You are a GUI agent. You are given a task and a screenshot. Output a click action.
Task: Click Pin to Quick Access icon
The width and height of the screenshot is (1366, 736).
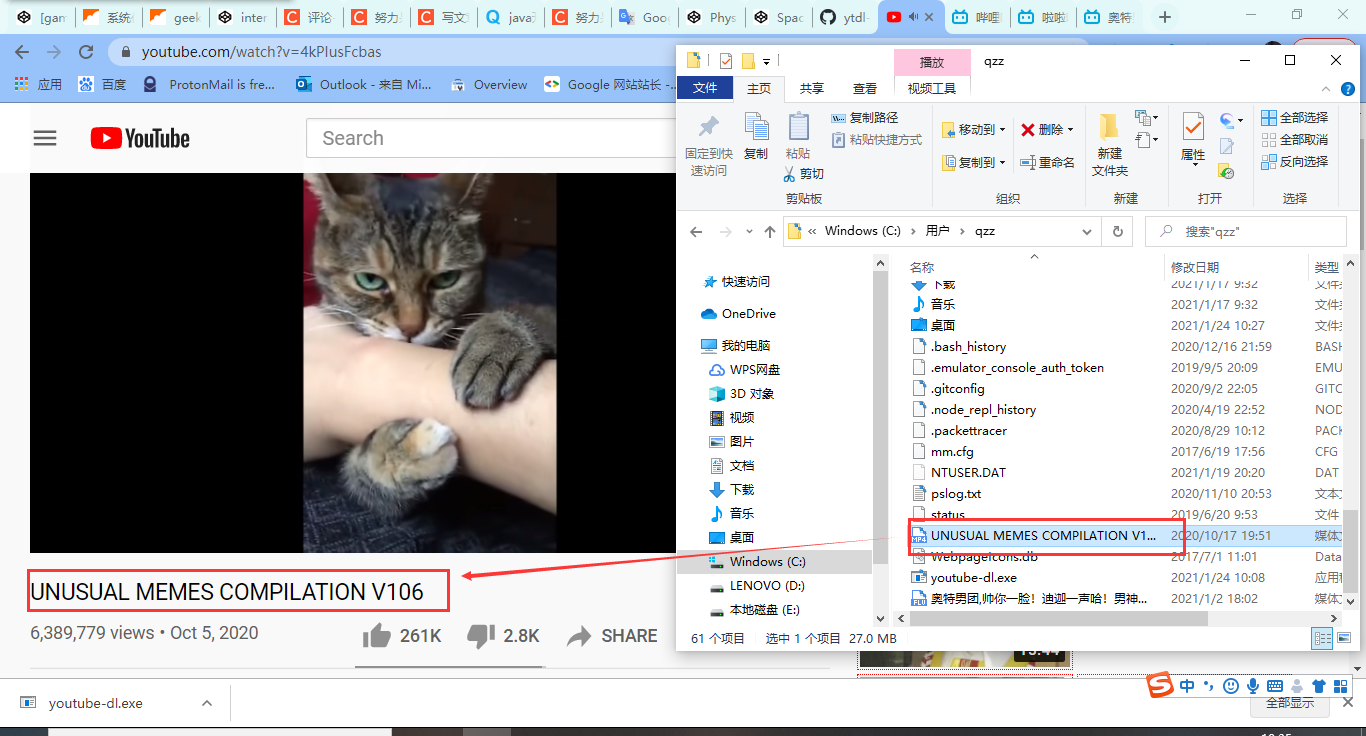[x=709, y=127]
